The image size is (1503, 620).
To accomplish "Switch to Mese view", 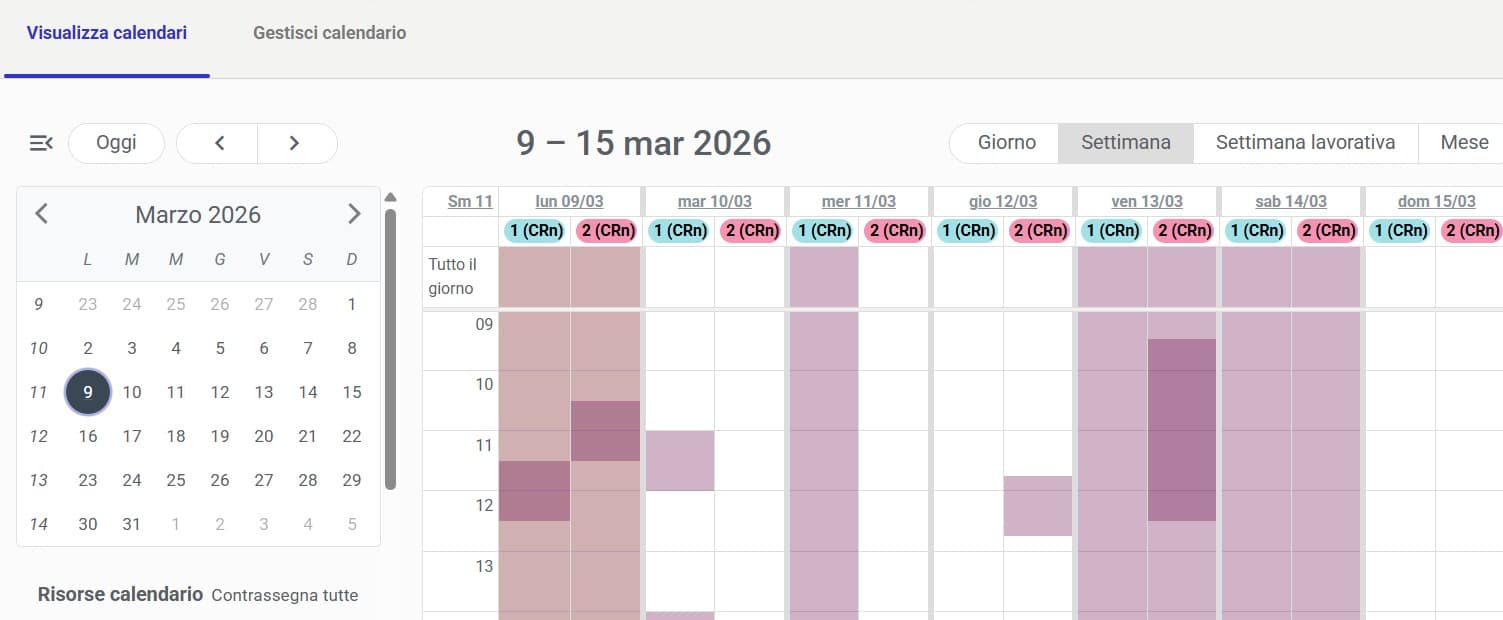I will pyautogui.click(x=1464, y=143).
